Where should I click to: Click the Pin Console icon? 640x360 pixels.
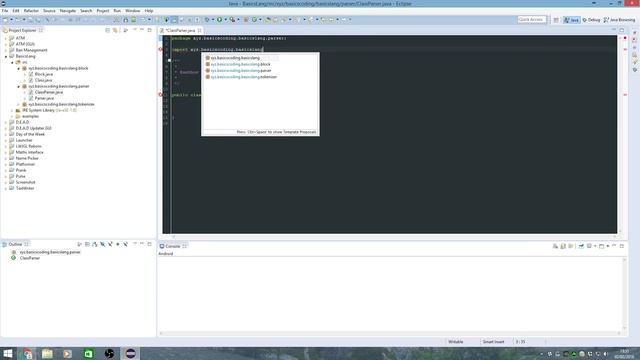(x=581, y=246)
